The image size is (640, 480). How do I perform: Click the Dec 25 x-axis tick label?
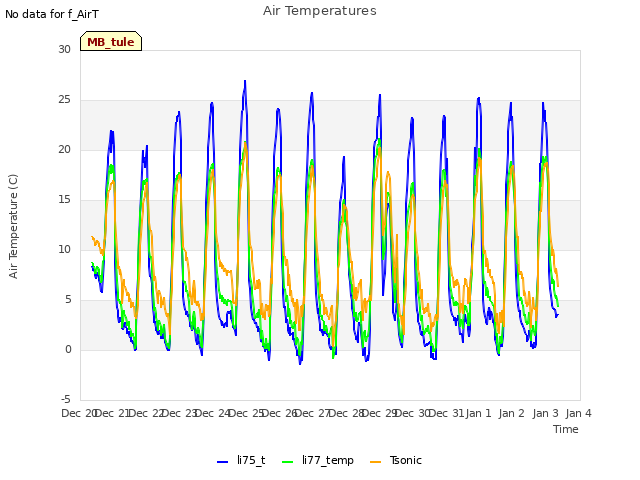coord(246,413)
